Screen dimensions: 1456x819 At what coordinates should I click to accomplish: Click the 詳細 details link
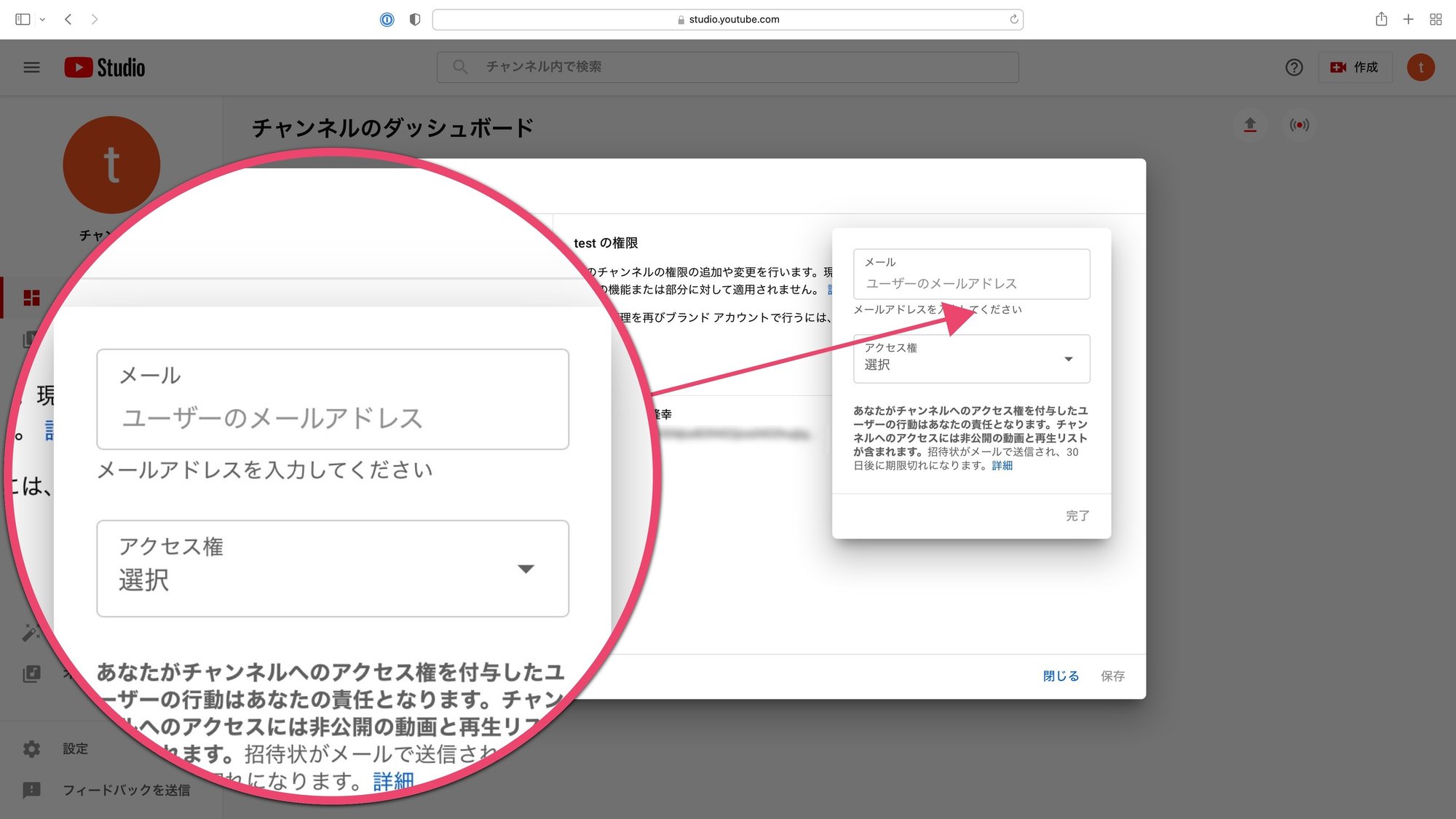click(x=1002, y=465)
